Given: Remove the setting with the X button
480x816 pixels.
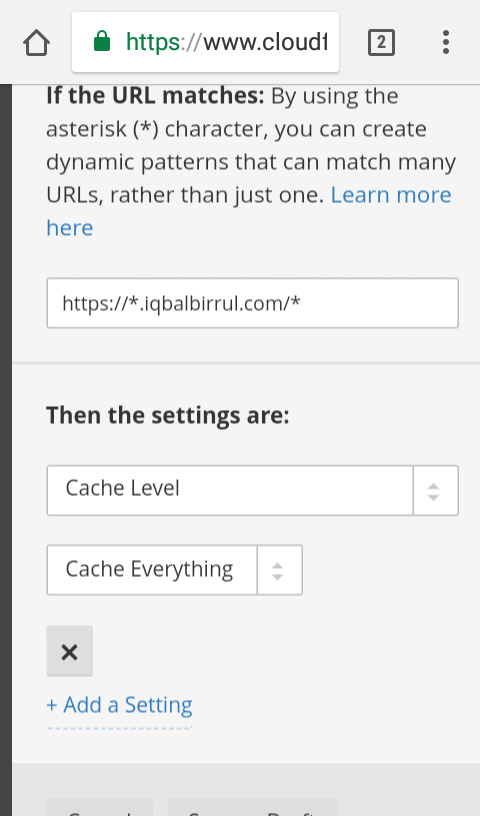Looking at the screenshot, I should [x=70, y=651].
